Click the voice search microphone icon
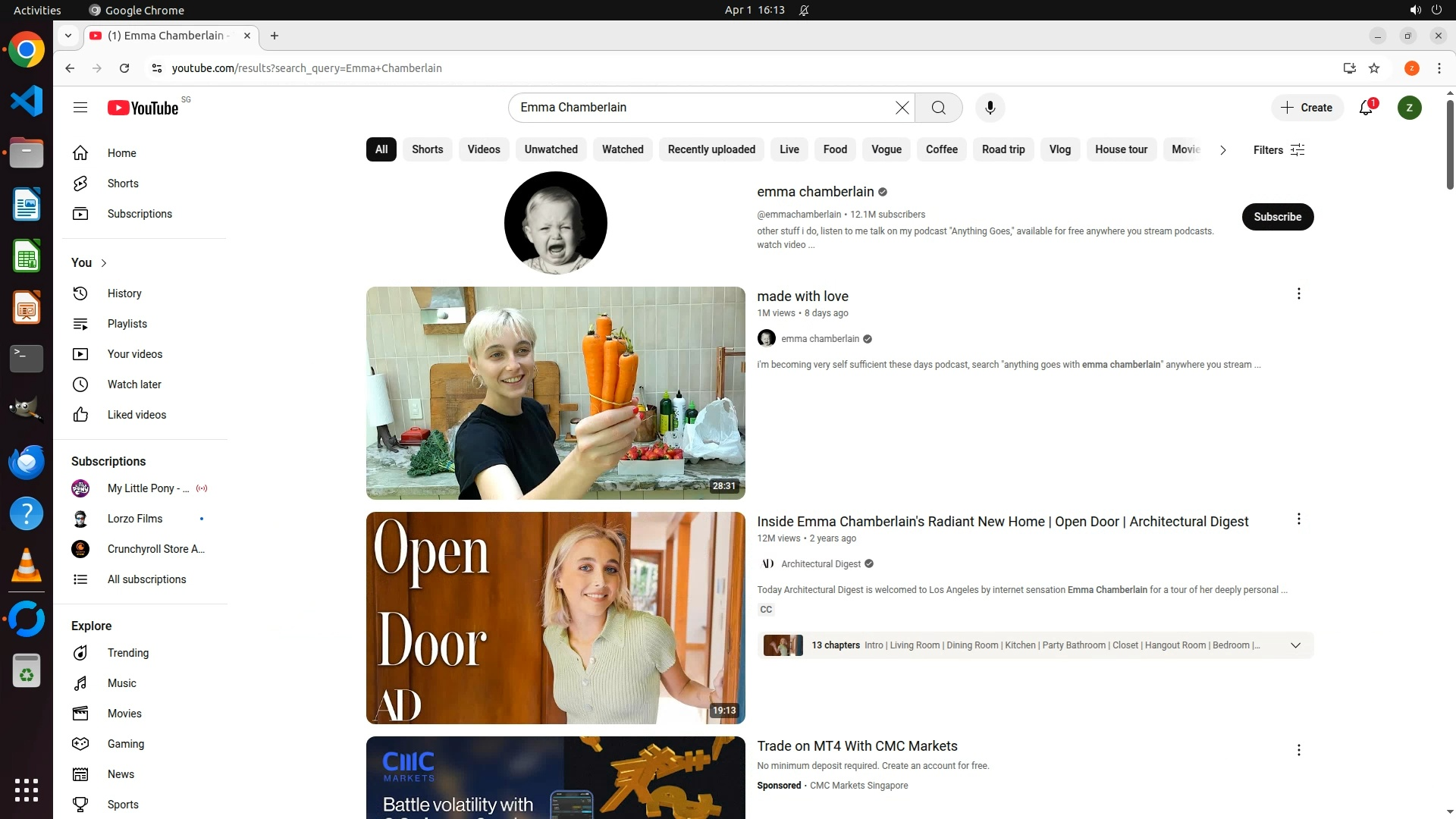 pos(990,108)
